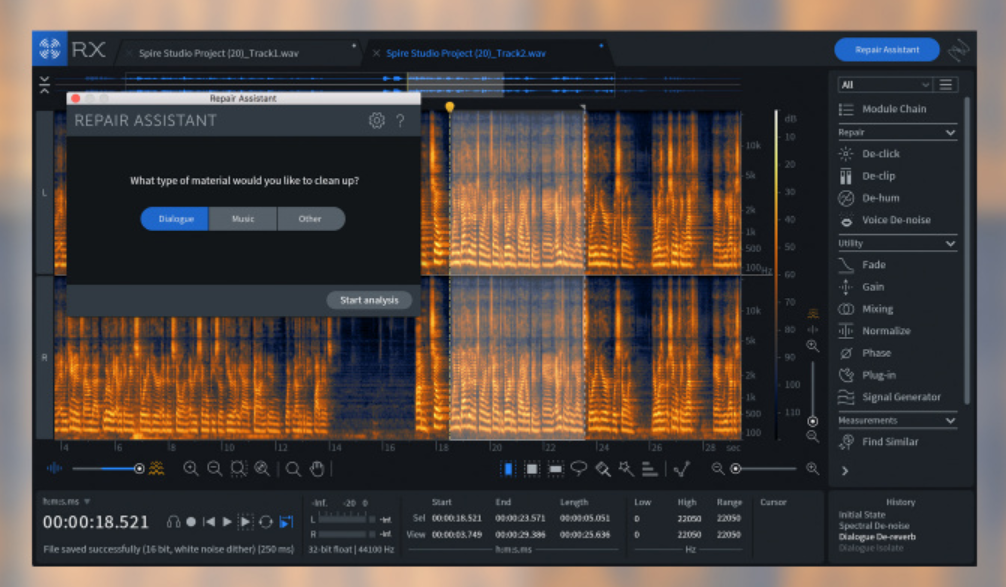This screenshot has width=1006, height=587.
Task: Select Dialogue De-reverb in History
Action: click(x=877, y=537)
